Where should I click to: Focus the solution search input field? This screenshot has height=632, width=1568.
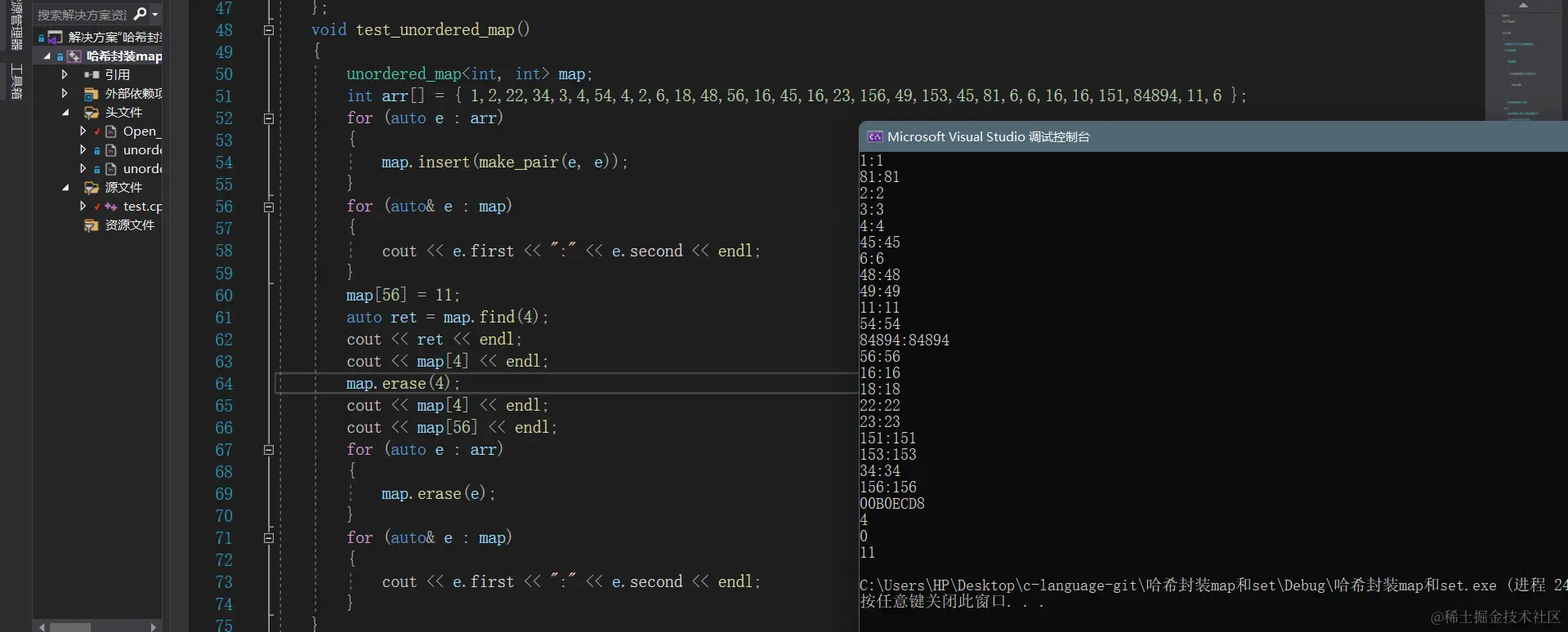[82, 15]
